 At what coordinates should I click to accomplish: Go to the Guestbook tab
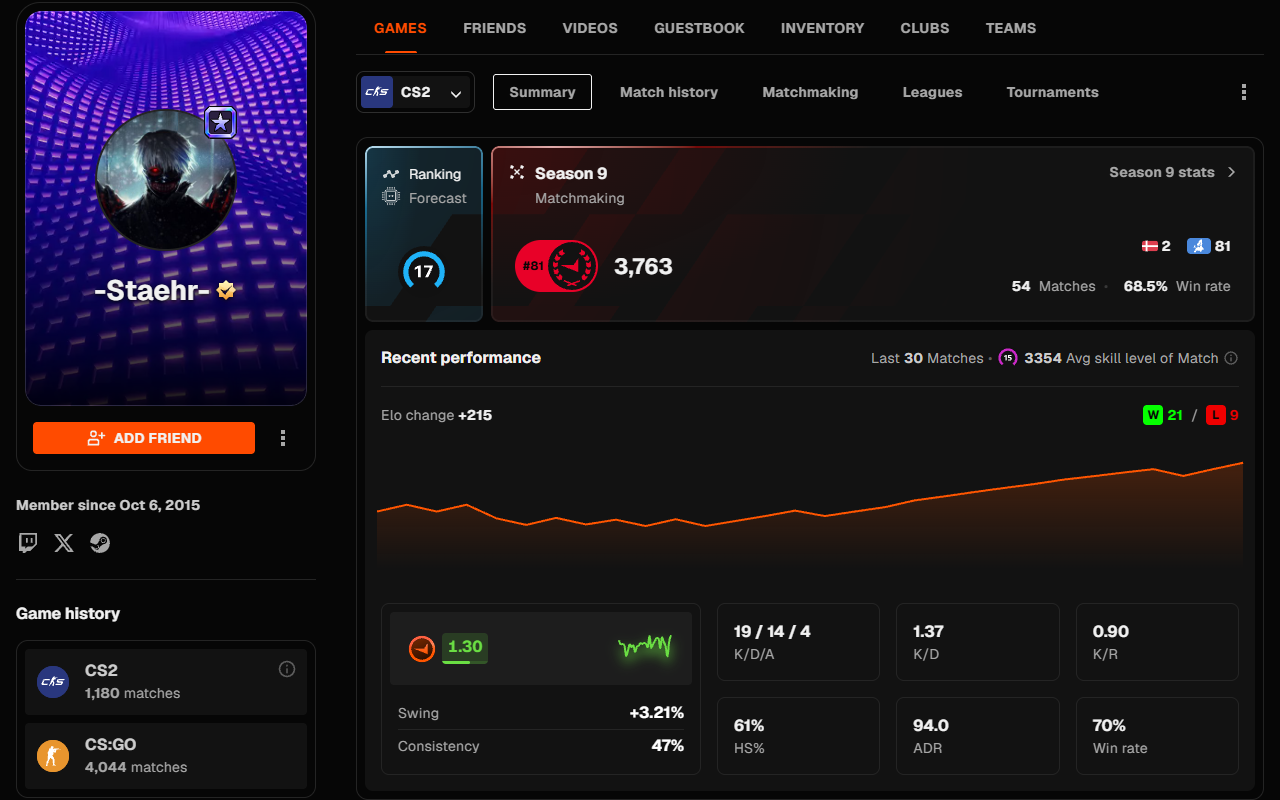click(x=699, y=28)
